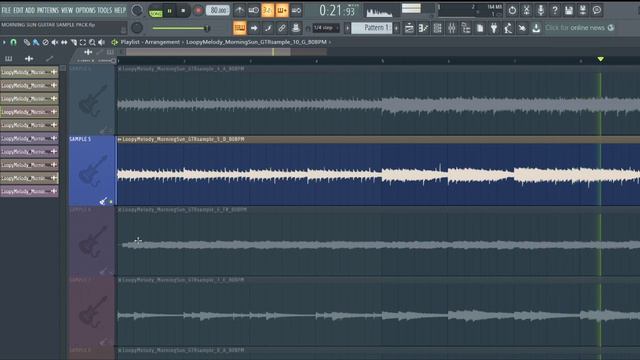Open the chat bubble icon
The image size is (640, 360).
[x=597, y=10]
